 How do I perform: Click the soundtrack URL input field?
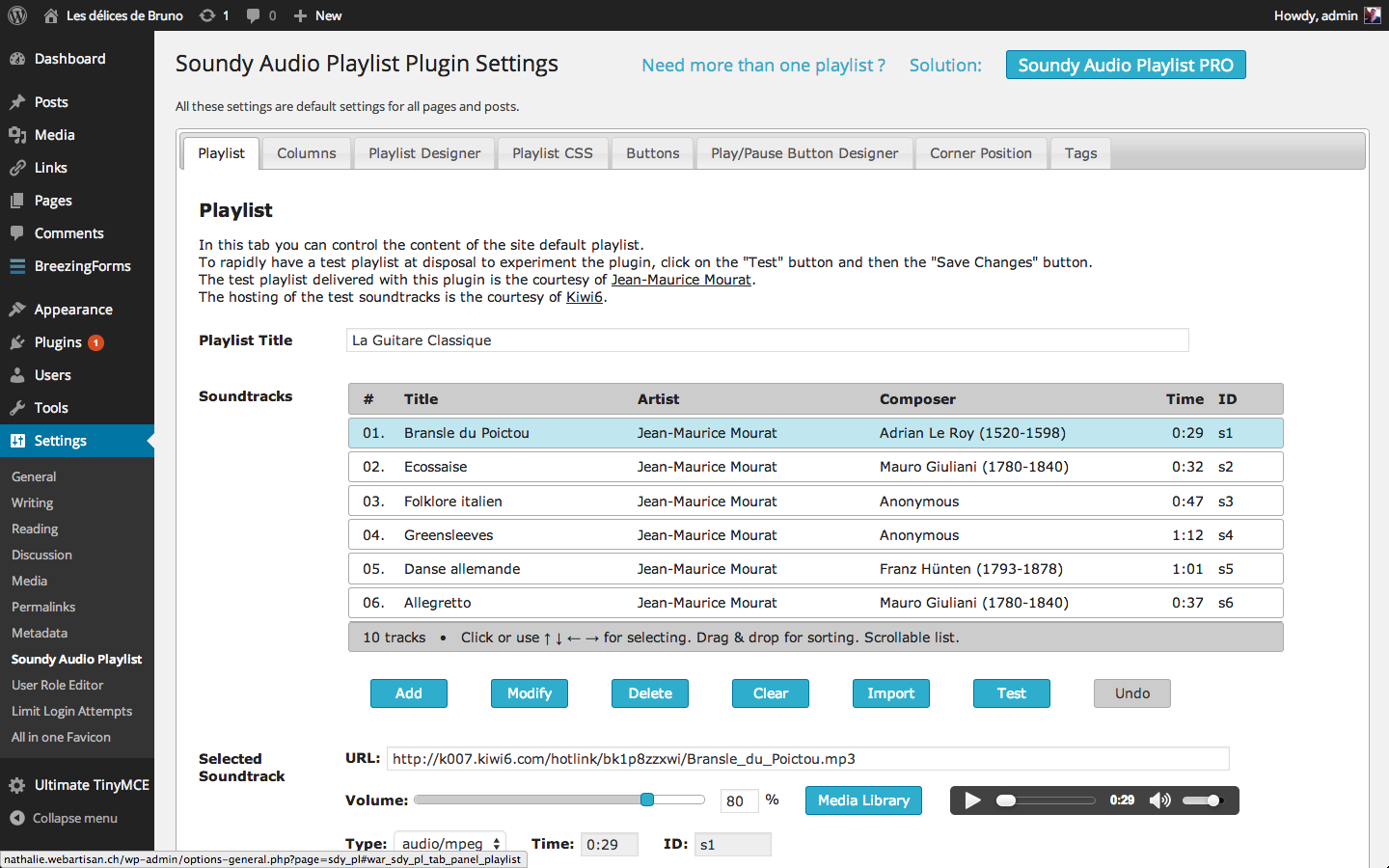[808, 759]
